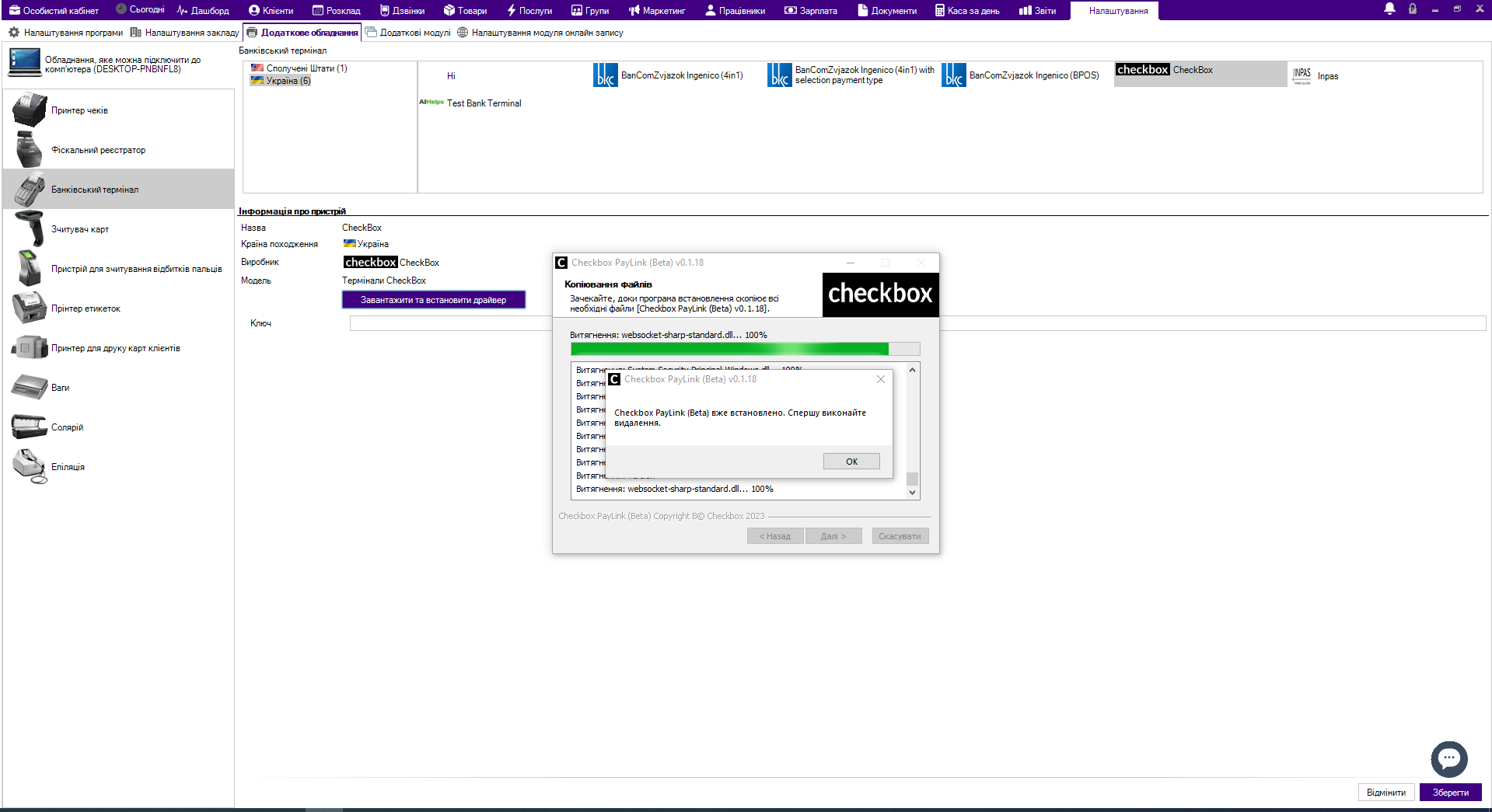The width and height of the screenshot is (1492, 812).
Task: Open the support chat bubble
Action: pyautogui.click(x=1449, y=758)
